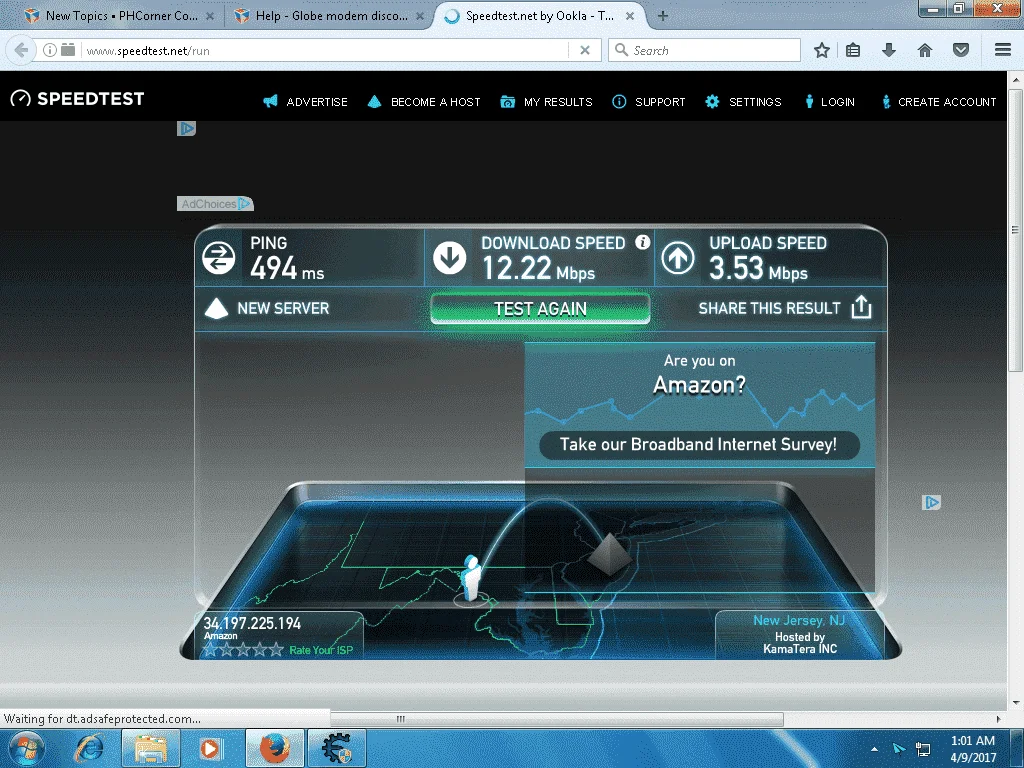This screenshot has width=1024, height=768.
Task: Open My Results page
Action: tap(558, 102)
